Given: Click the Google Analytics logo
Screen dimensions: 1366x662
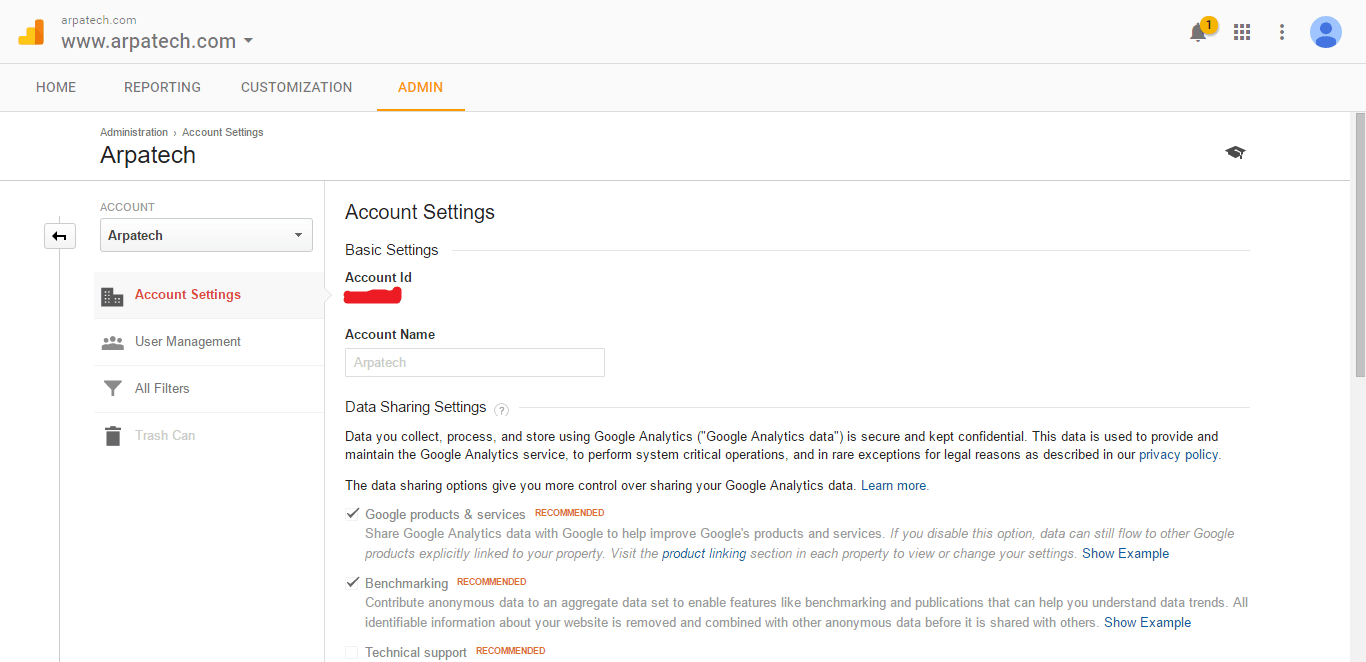Looking at the screenshot, I should click(31, 32).
